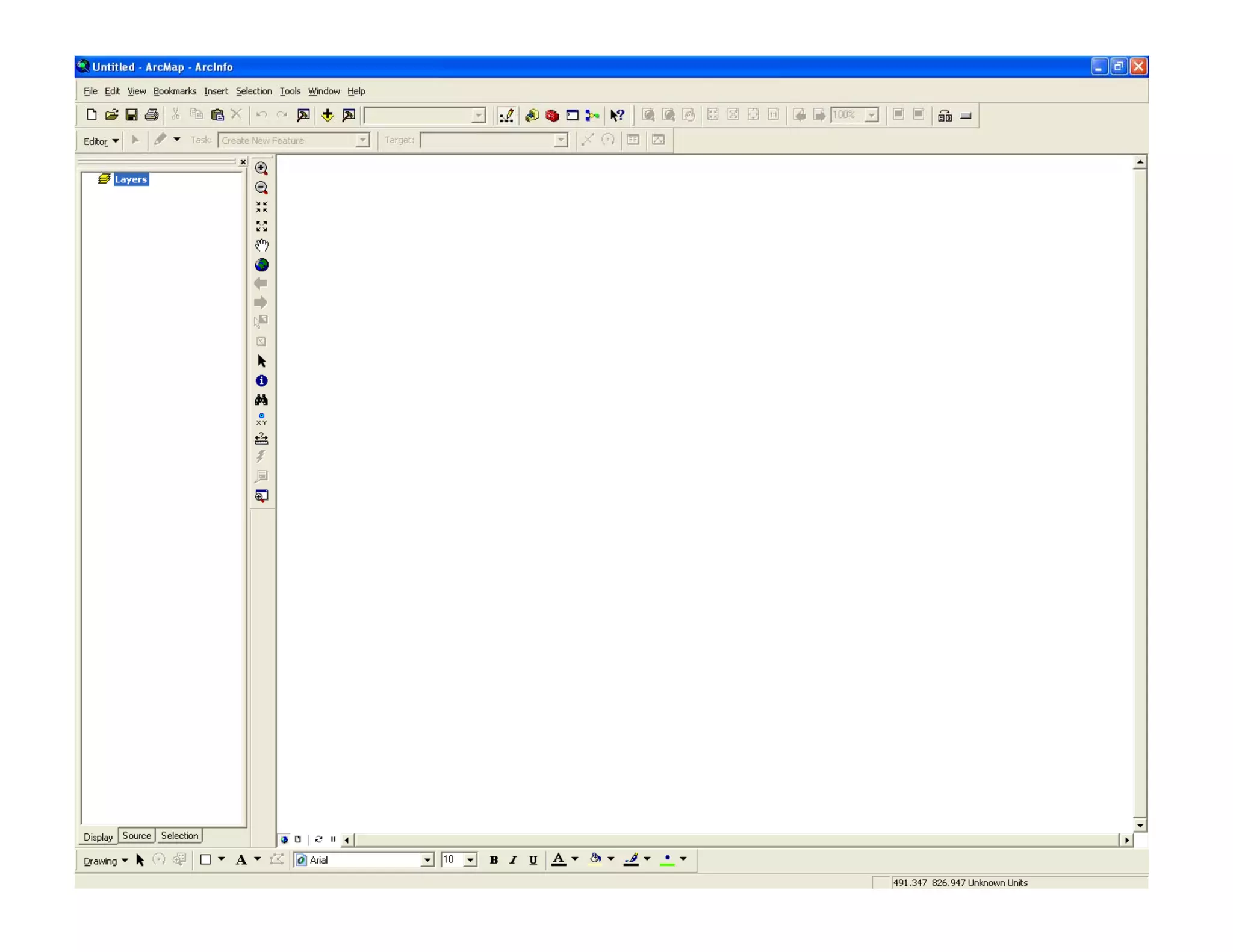Expand the Arial font dropdown
This screenshot has height=952, width=1233.
427,860
